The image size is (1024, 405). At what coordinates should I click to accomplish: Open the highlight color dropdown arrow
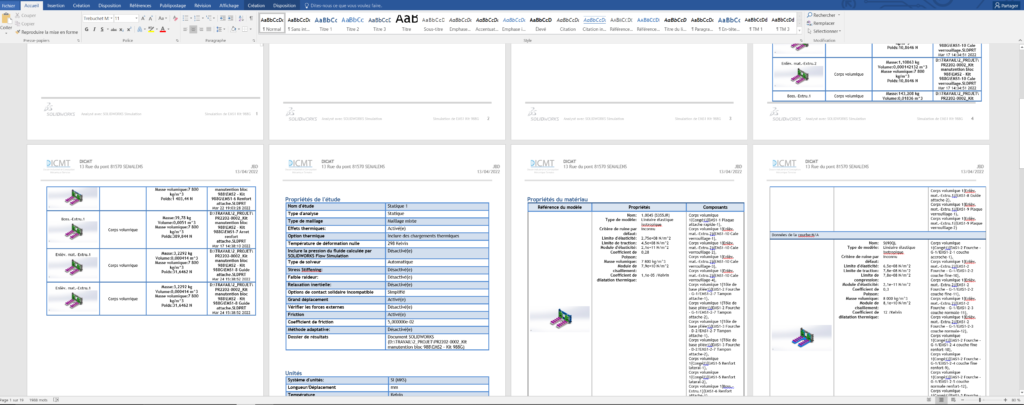157,29
